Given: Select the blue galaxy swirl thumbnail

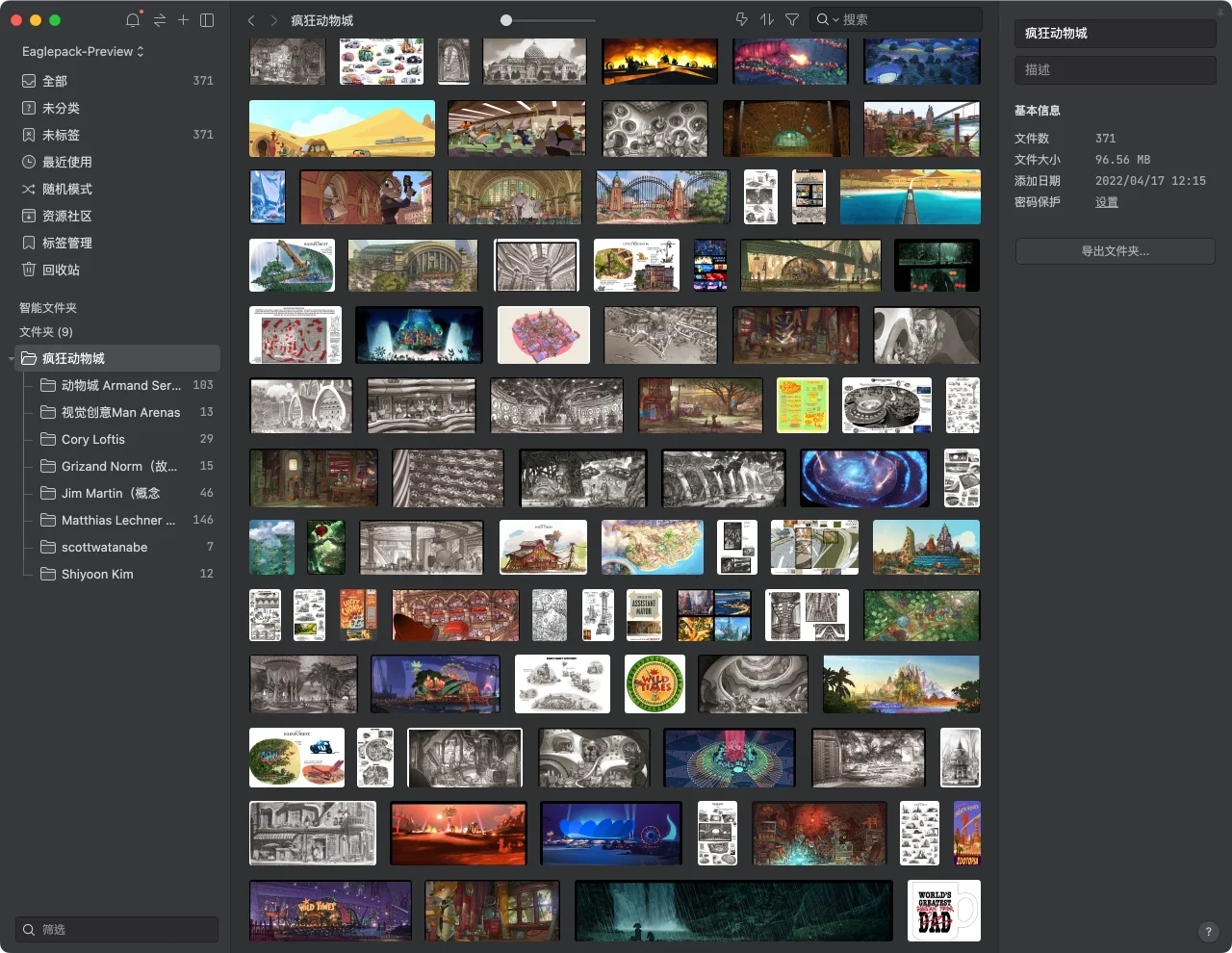Looking at the screenshot, I should click(x=864, y=478).
